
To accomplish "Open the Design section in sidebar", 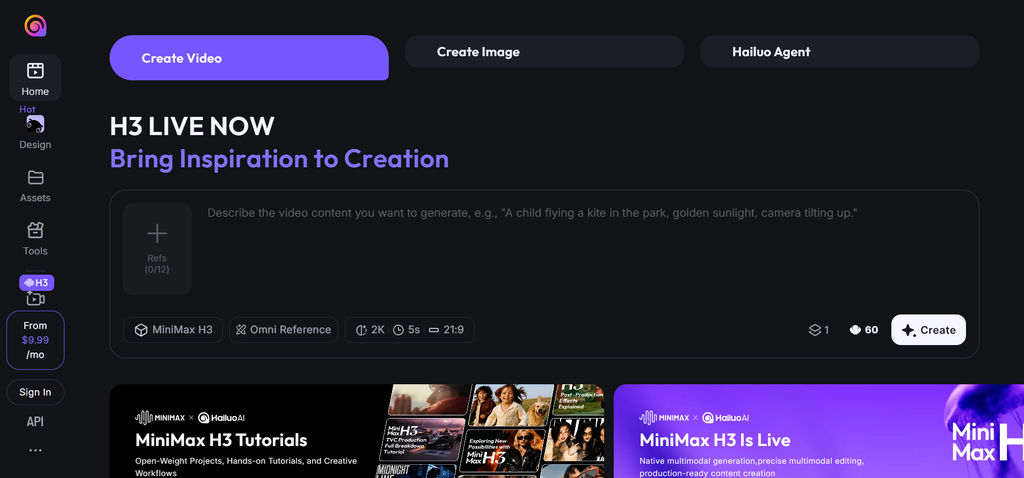I will pos(35,133).
